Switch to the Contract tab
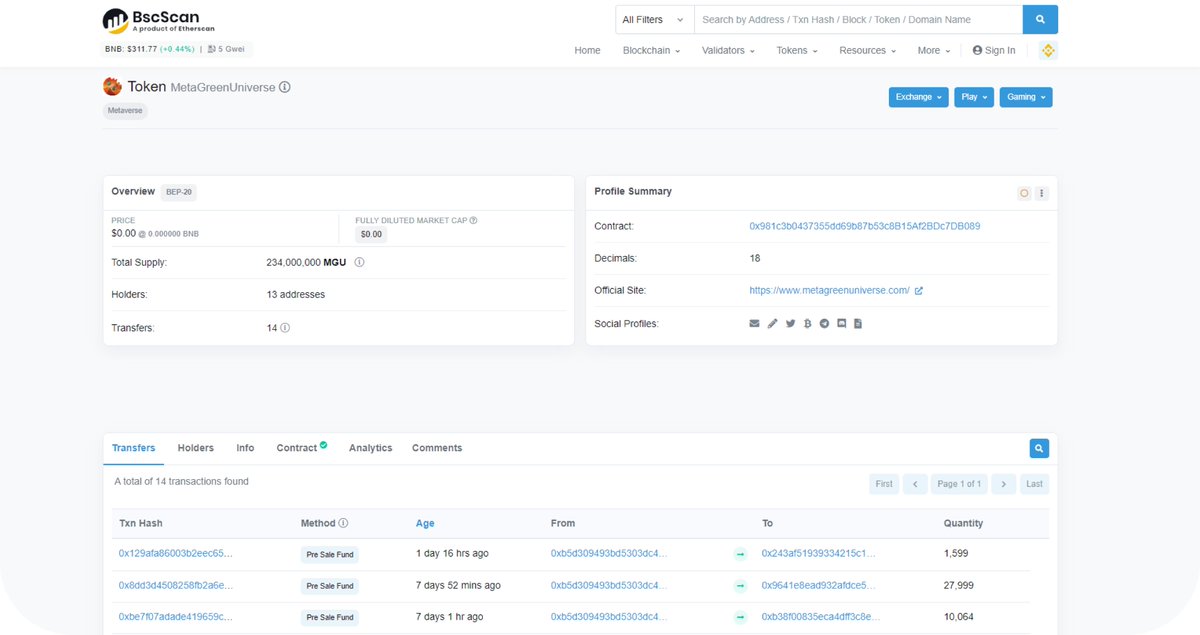The image size is (1200, 635). tap(302, 448)
